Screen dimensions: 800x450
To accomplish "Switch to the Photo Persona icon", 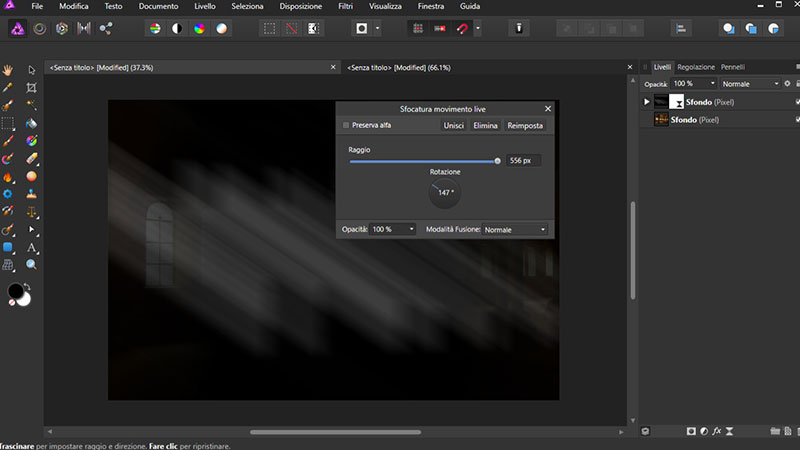I will point(17,29).
